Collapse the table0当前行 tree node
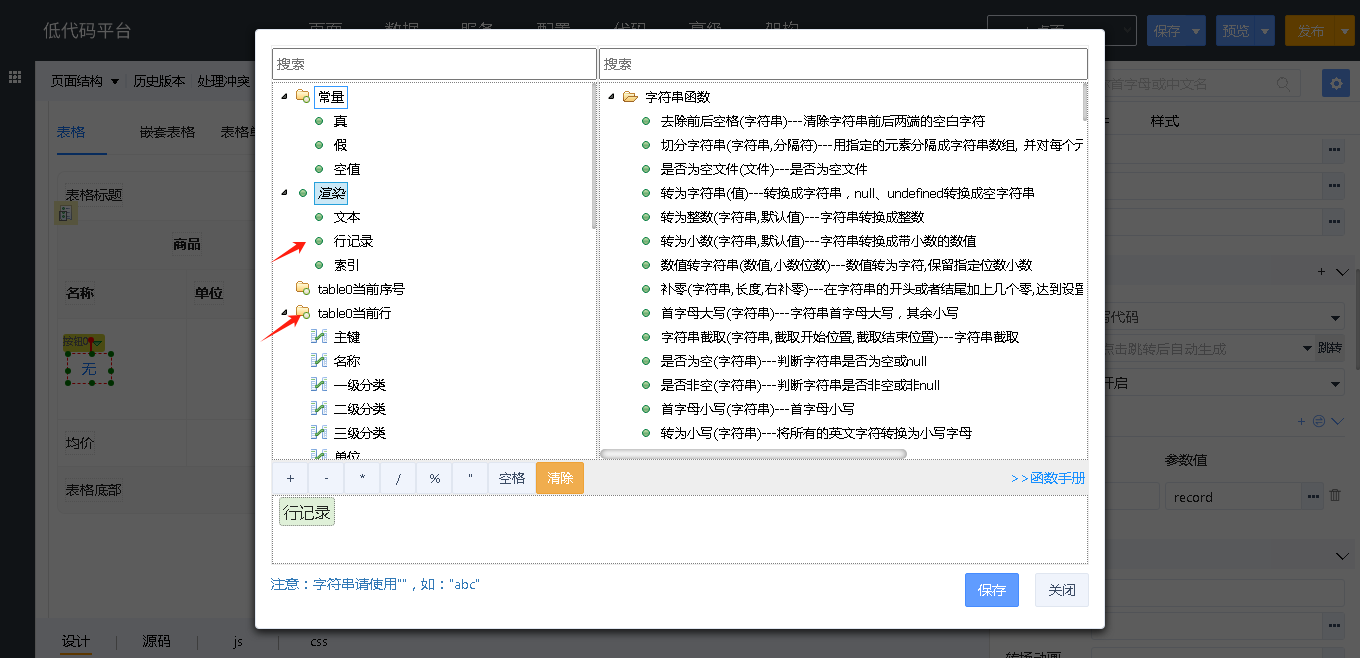The image size is (1360, 658). 285,313
